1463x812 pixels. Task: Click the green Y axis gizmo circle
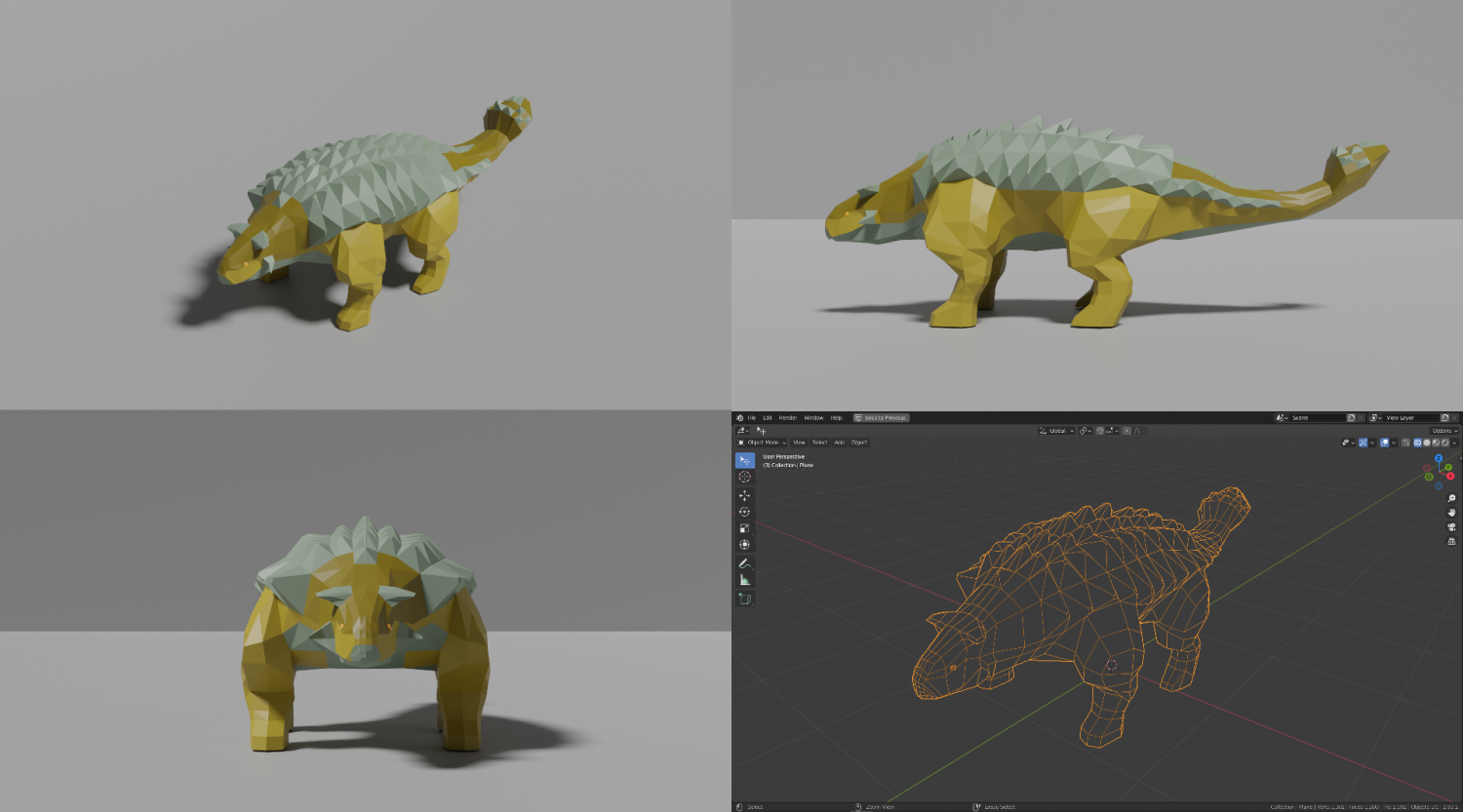1448,467
